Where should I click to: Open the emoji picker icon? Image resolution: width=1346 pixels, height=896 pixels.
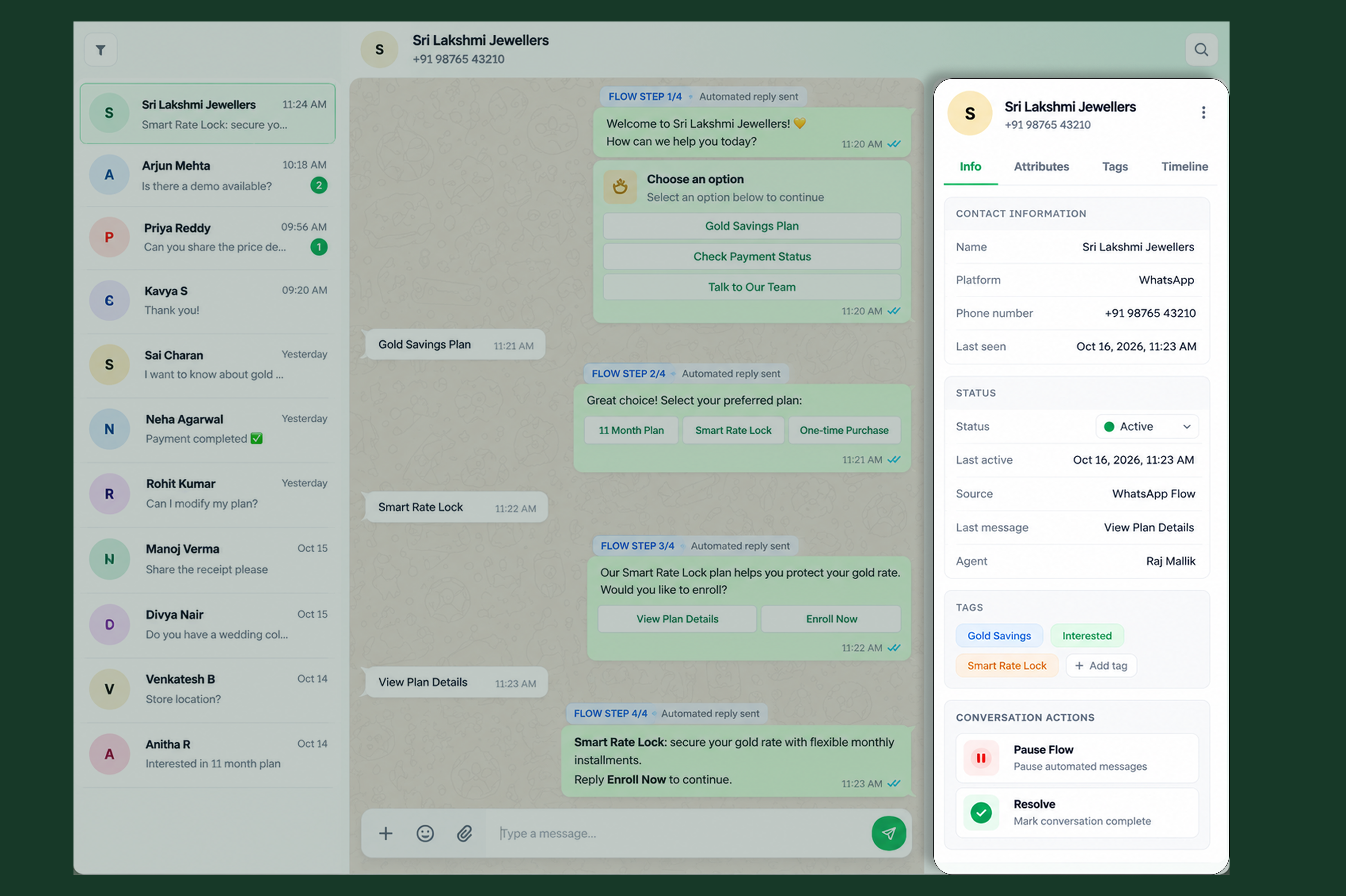click(x=425, y=833)
